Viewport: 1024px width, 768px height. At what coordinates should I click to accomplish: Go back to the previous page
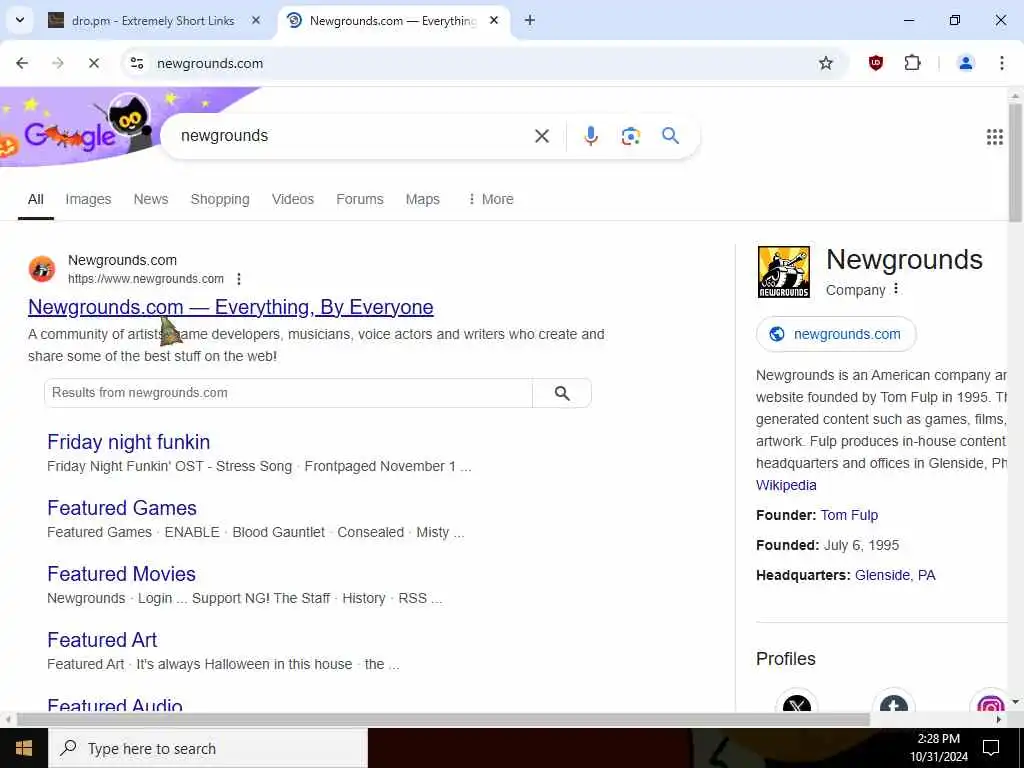click(22, 63)
